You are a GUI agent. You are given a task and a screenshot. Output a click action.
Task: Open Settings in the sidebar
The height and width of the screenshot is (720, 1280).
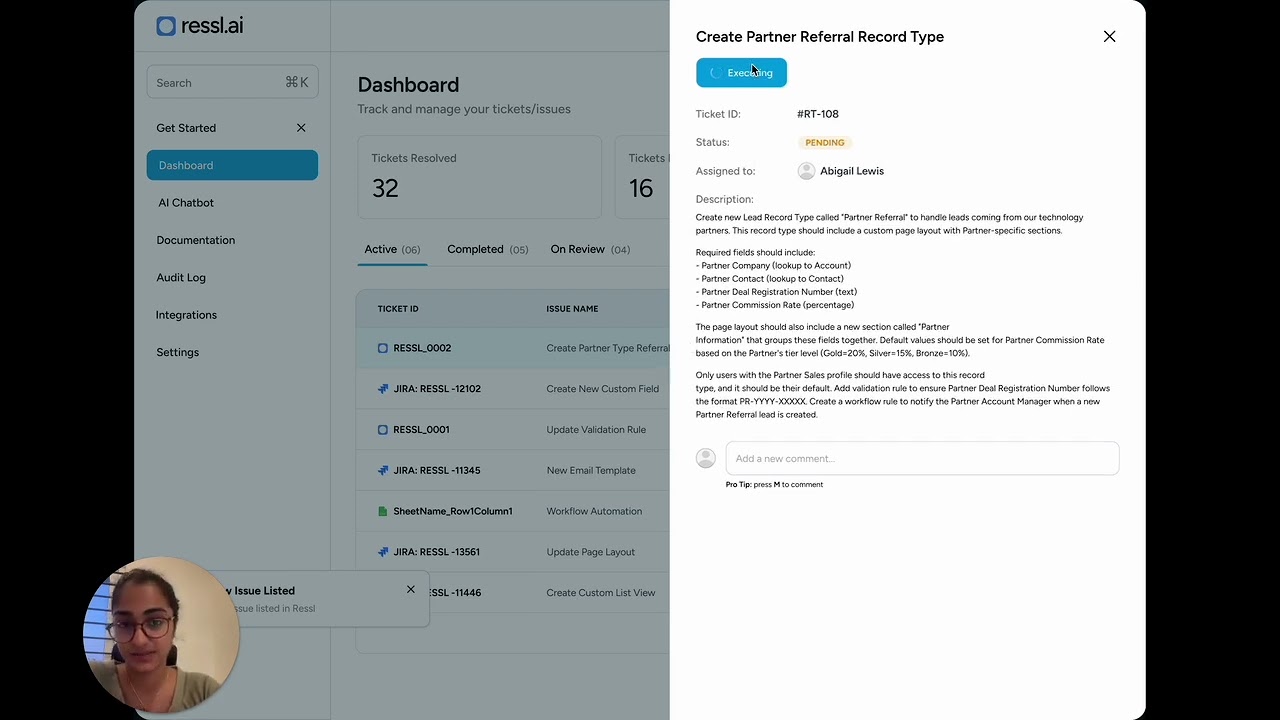(177, 352)
